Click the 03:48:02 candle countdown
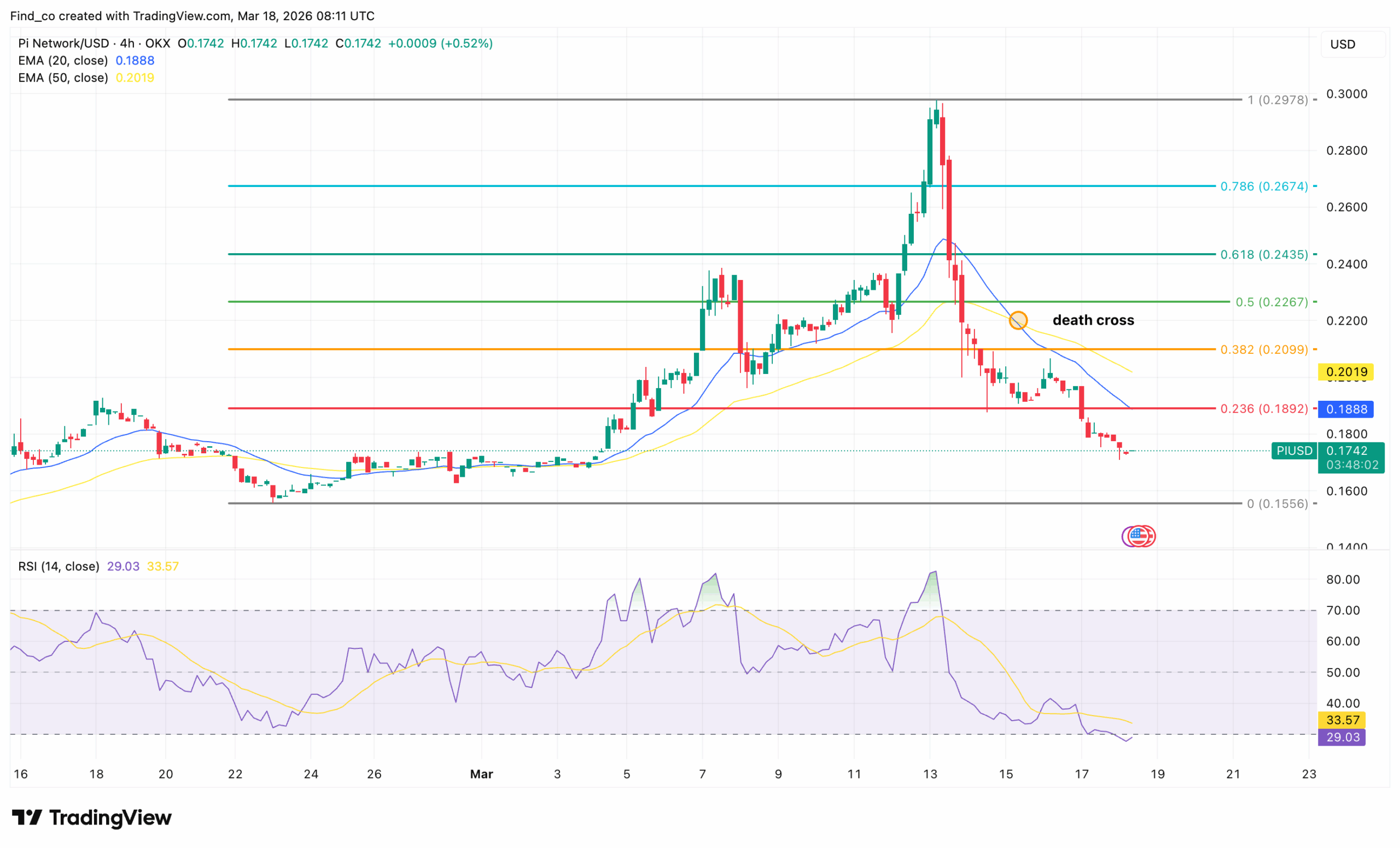Image resolution: width=1400 pixels, height=848 pixels. click(1352, 465)
